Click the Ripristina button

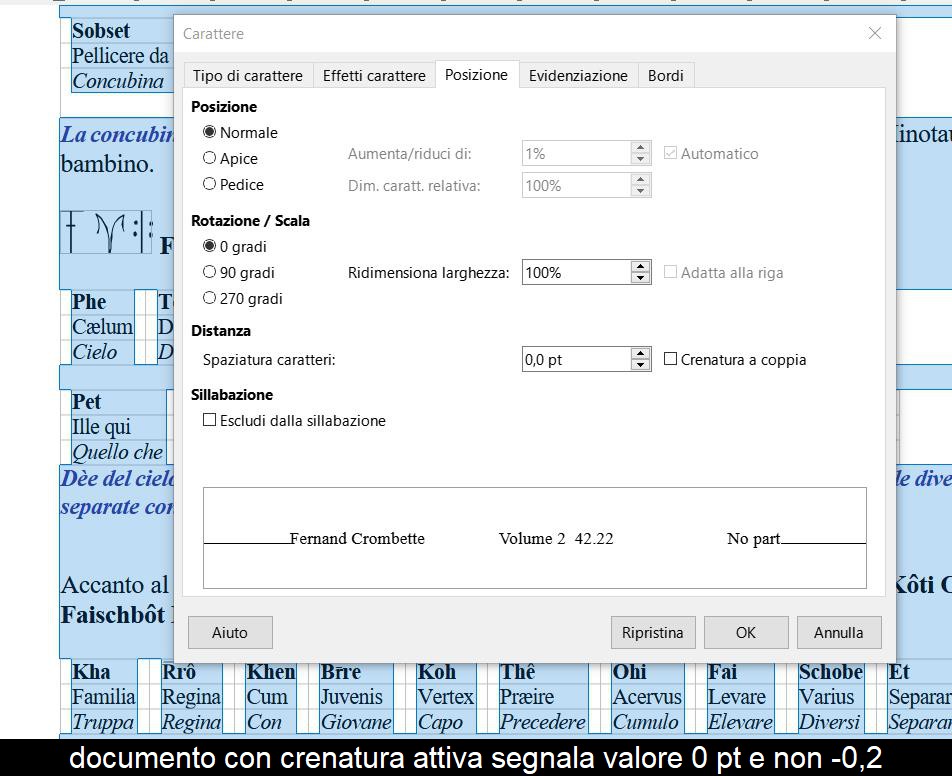click(x=653, y=633)
